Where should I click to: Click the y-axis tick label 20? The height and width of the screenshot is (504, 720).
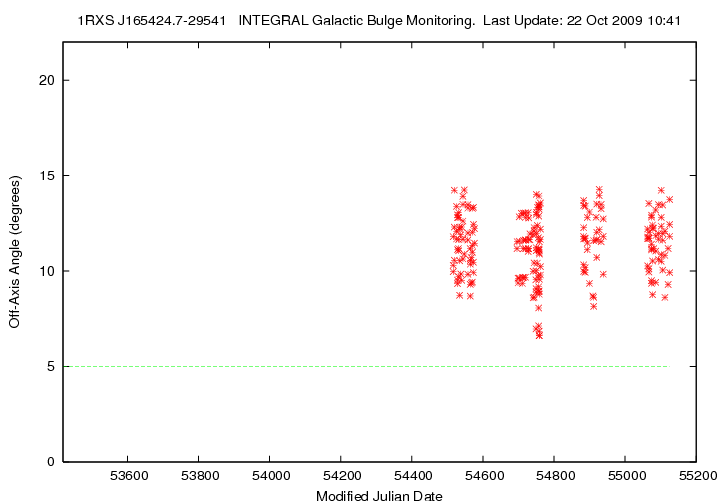[x=46, y=80]
